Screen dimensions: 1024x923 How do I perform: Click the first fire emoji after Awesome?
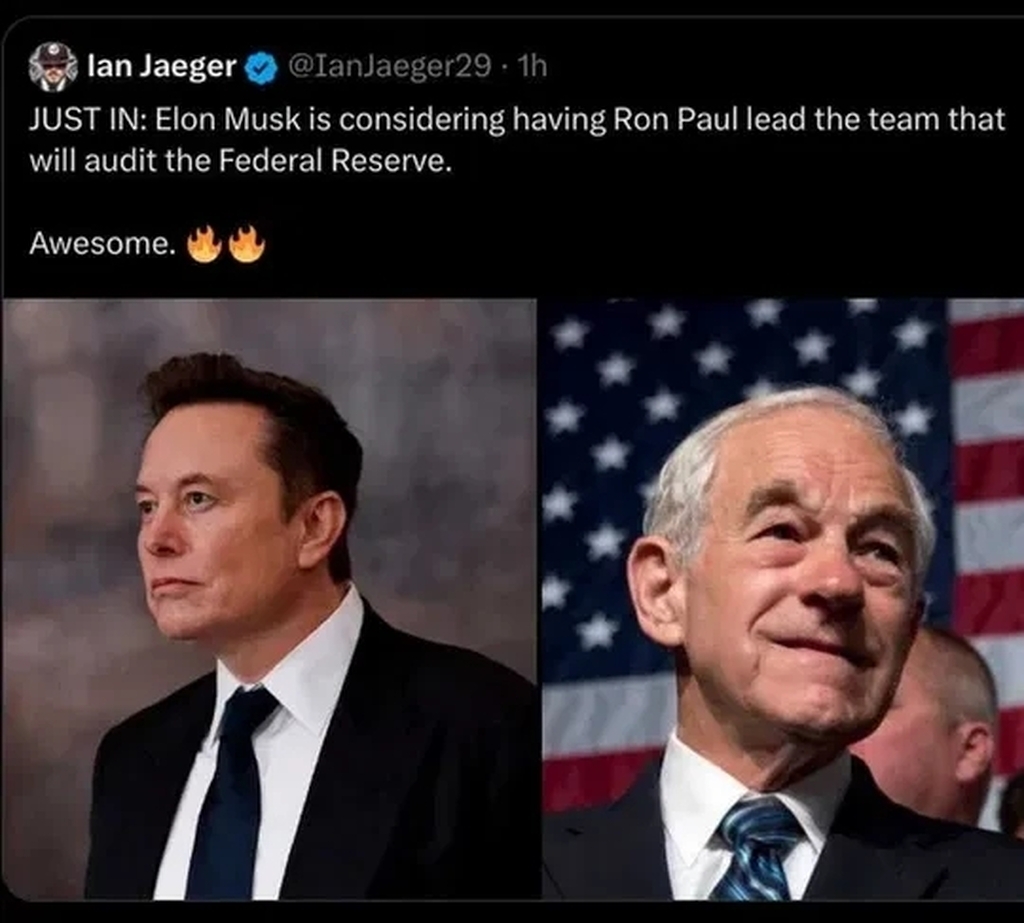click(x=204, y=243)
